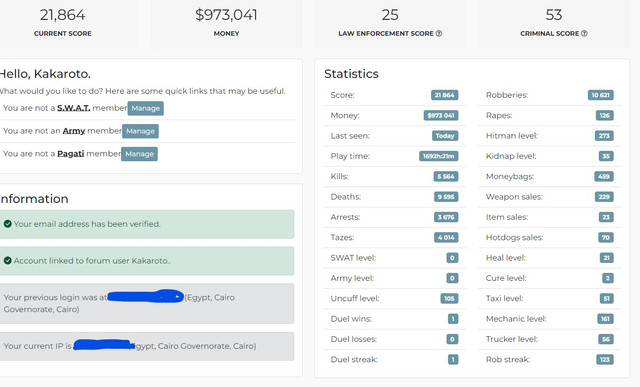Screen dimensions: 640x387
Task: Click the Money badge $973 041
Action: 441,116
